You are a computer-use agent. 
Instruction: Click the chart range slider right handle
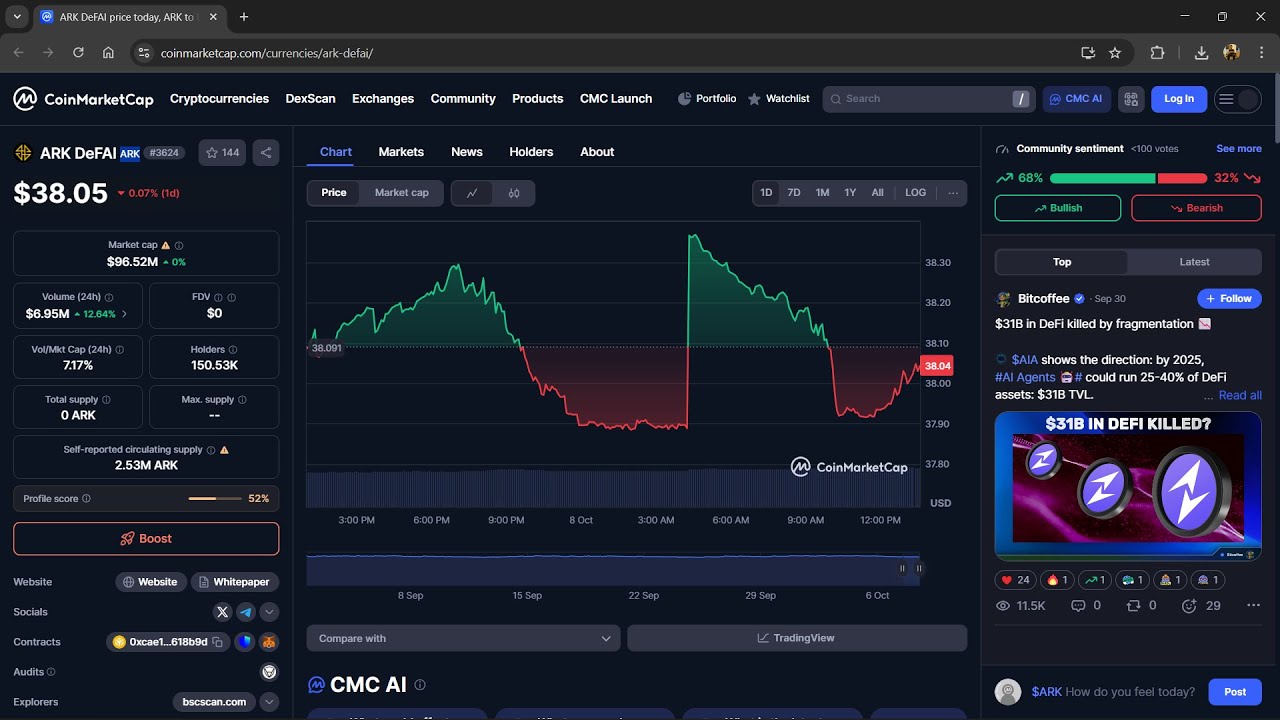pos(919,568)
